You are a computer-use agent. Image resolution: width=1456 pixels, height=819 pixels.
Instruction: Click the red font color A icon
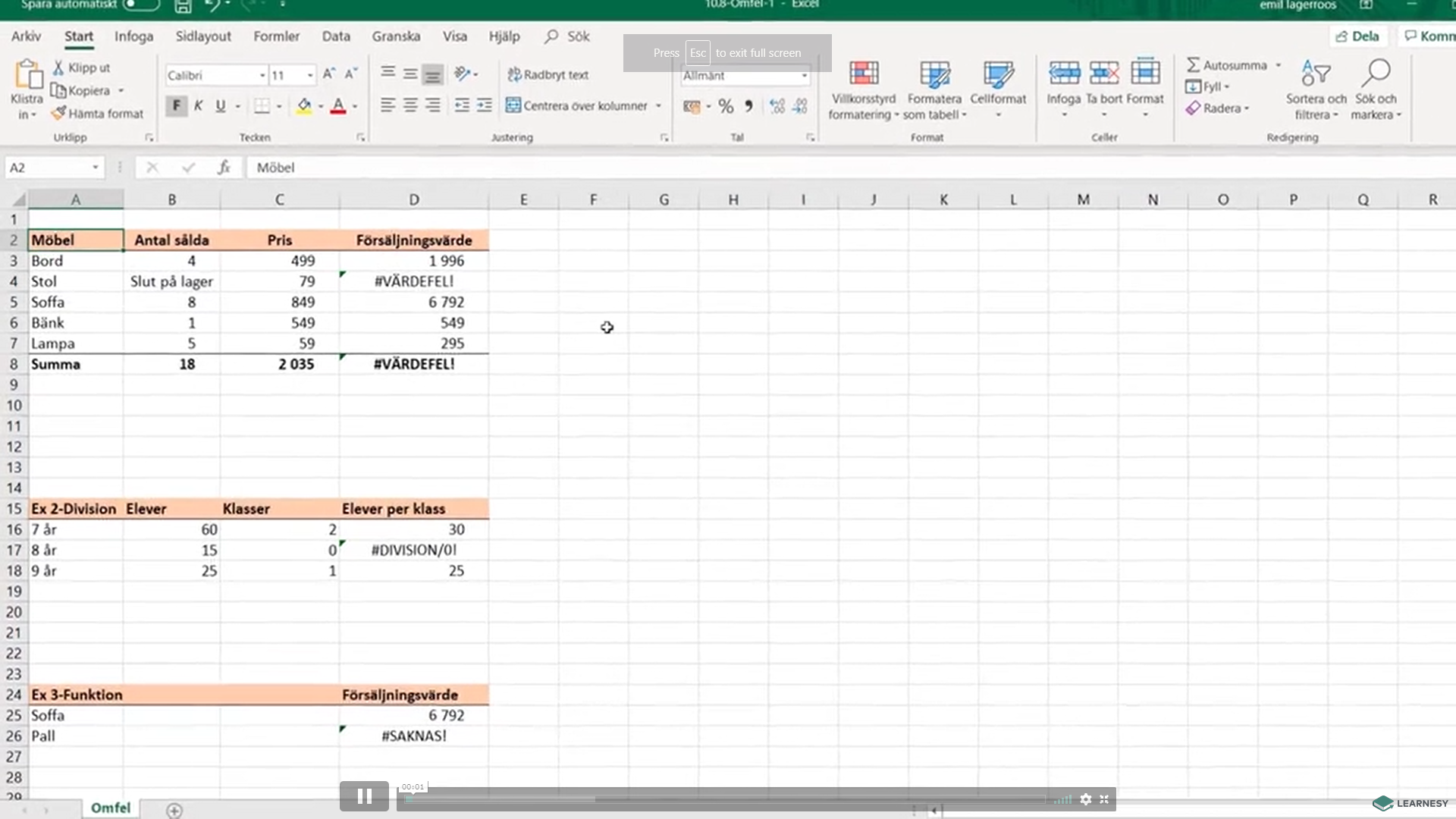(338, 106)
